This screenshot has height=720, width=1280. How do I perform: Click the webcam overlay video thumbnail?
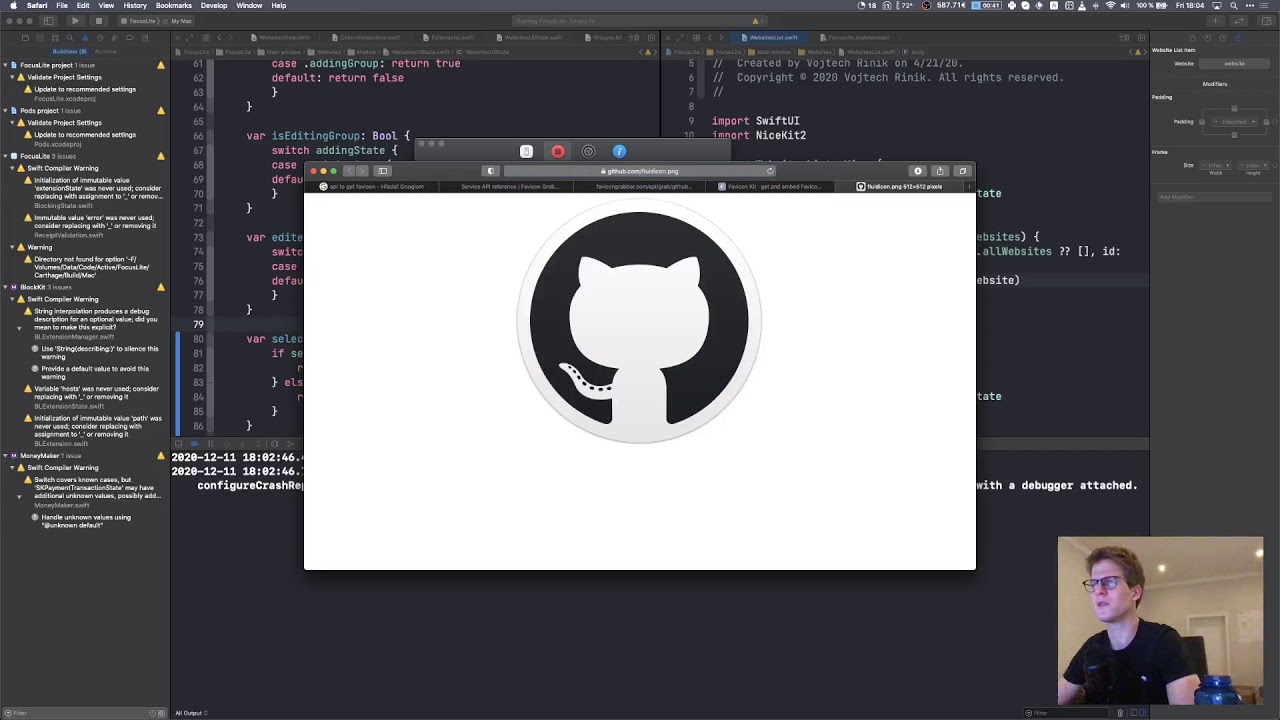click(x=1160, y=621)
